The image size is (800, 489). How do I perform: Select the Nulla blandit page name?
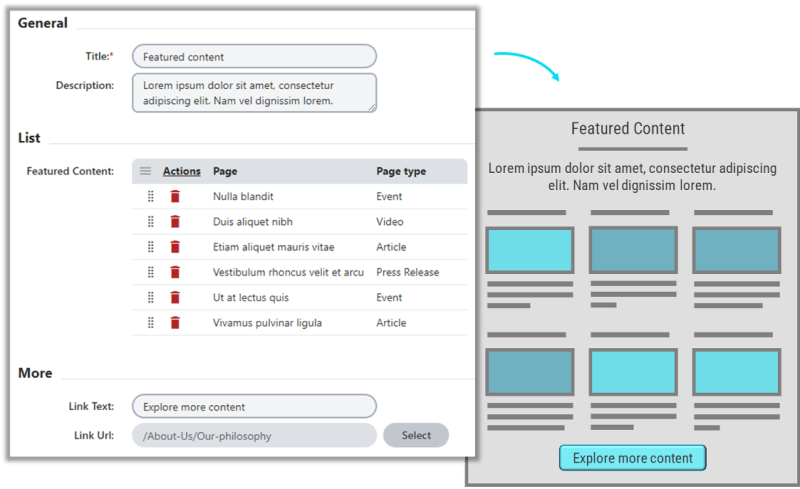(243, 197)
